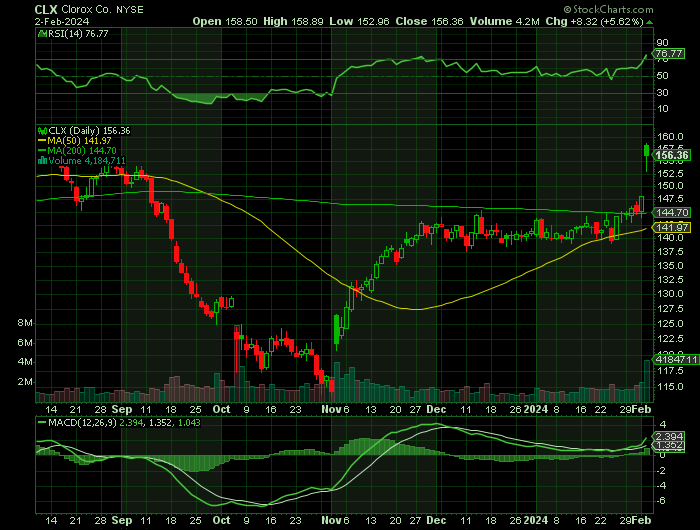Click Sep on the price panel date axis
Screen dimensions: 700x530
(122, 409)
